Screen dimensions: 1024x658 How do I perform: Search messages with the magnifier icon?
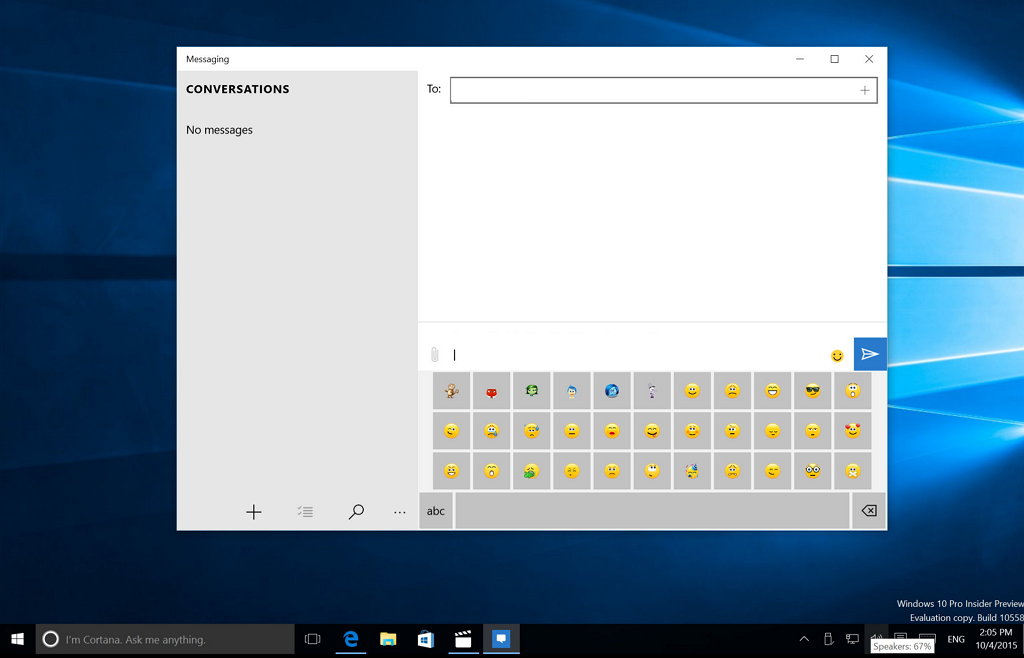(x=356, y=511)
